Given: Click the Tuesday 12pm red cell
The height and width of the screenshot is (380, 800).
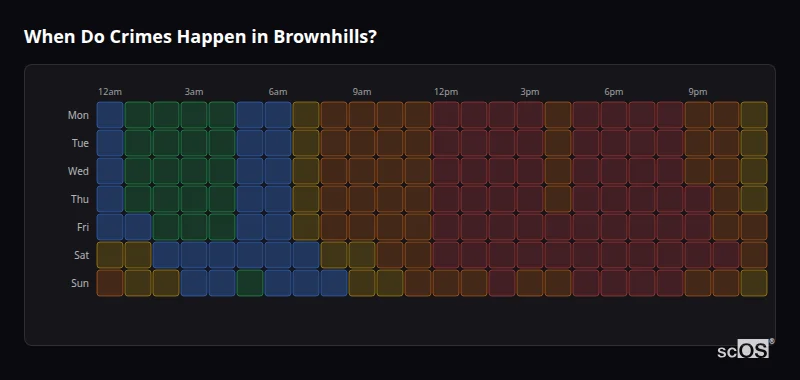Looking at the screenshot, I should [446, 143].
